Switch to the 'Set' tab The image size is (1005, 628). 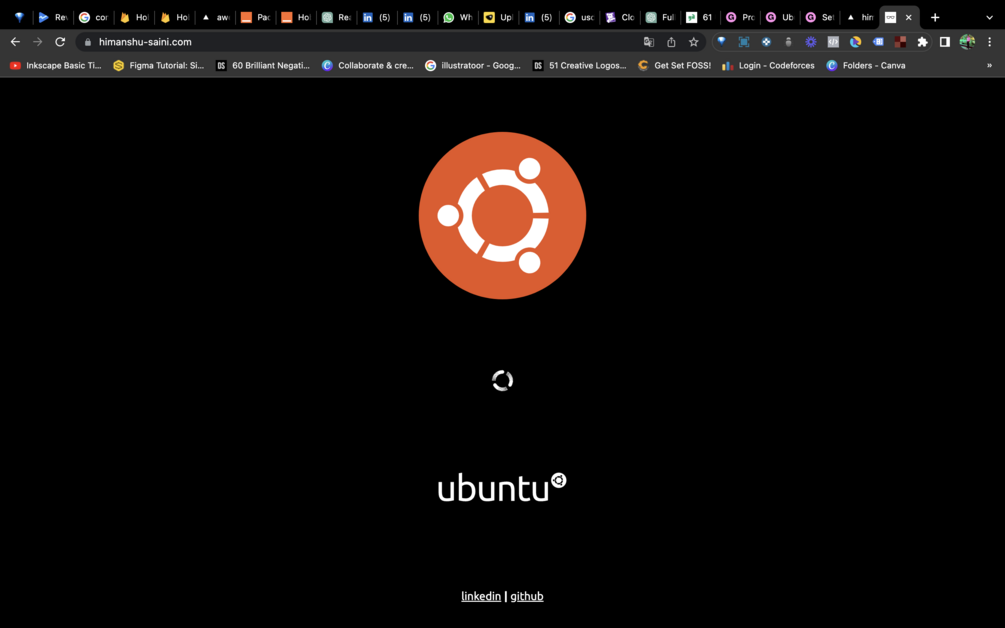click(x=820, y=18)
